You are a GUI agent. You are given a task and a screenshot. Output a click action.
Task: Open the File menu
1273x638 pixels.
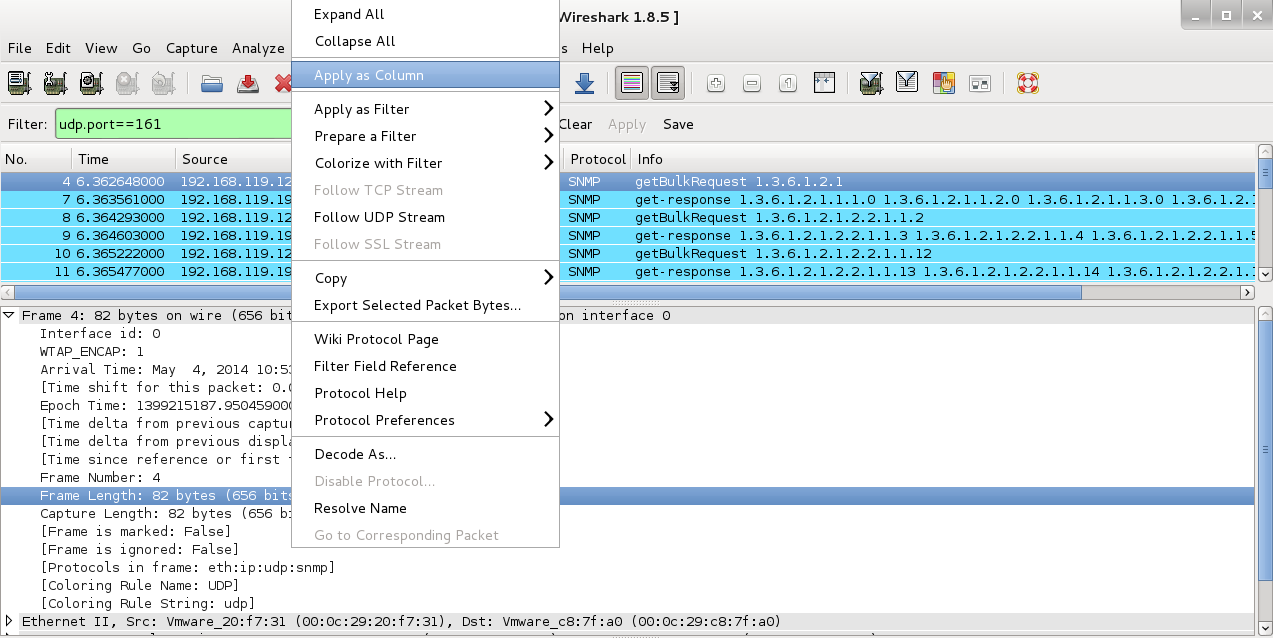(19, 48)
